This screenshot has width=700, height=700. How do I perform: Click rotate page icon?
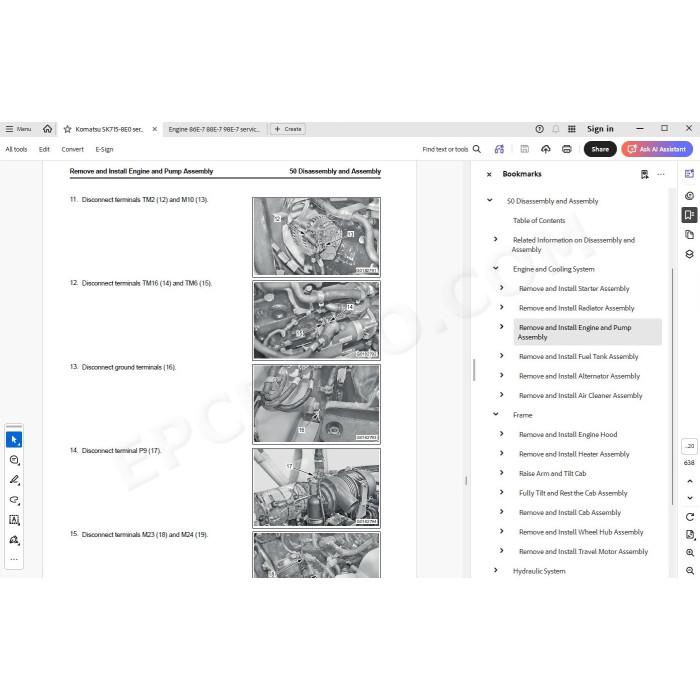[x=690, y=517]
